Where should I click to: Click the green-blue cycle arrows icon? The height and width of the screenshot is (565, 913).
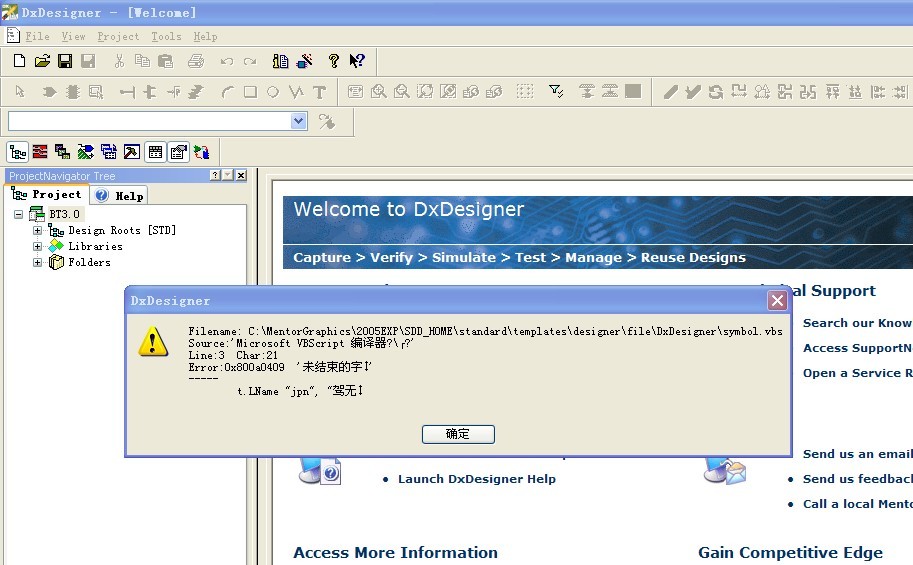201,152
